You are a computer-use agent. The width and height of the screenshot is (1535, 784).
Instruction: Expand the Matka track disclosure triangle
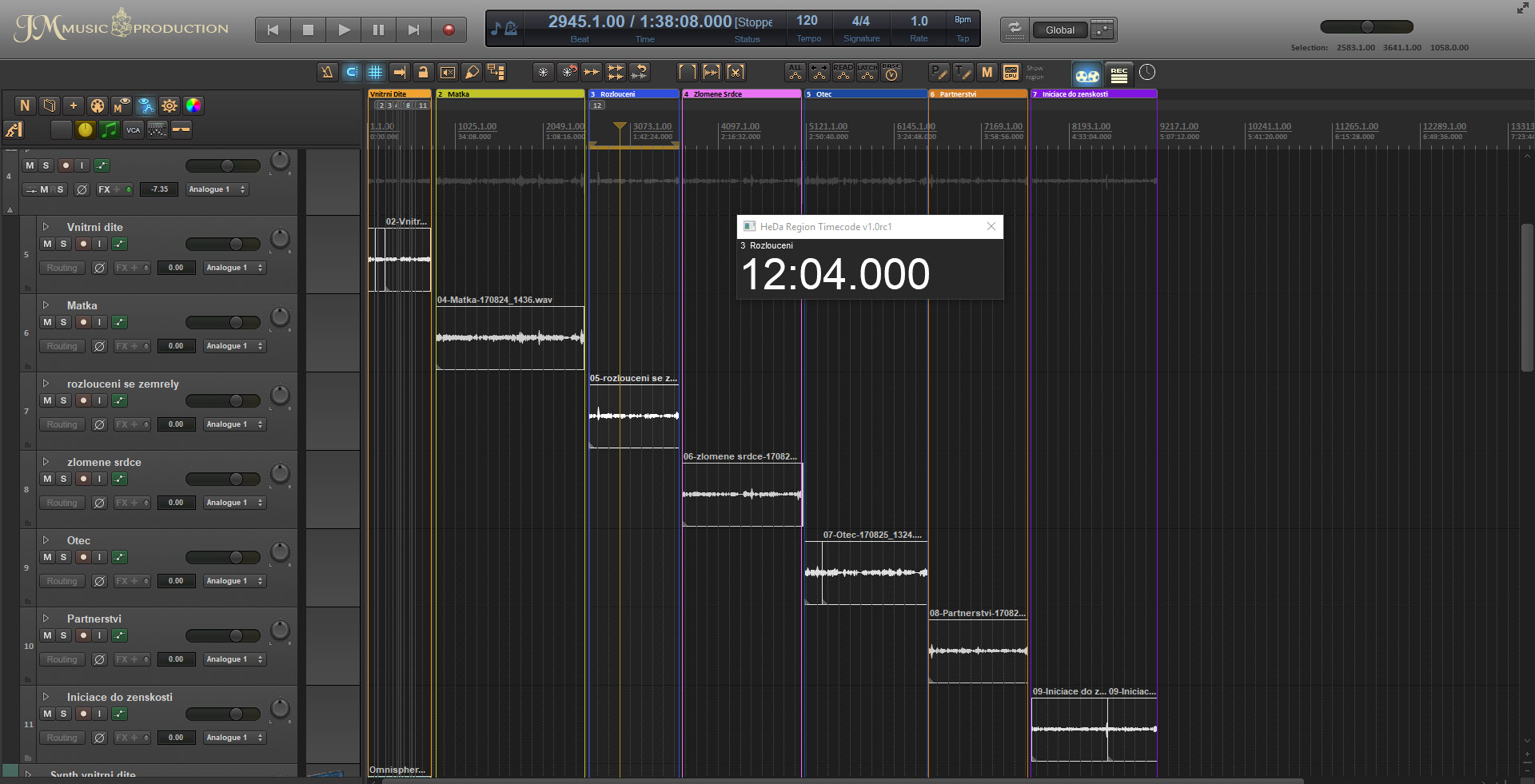pos(46,305)
